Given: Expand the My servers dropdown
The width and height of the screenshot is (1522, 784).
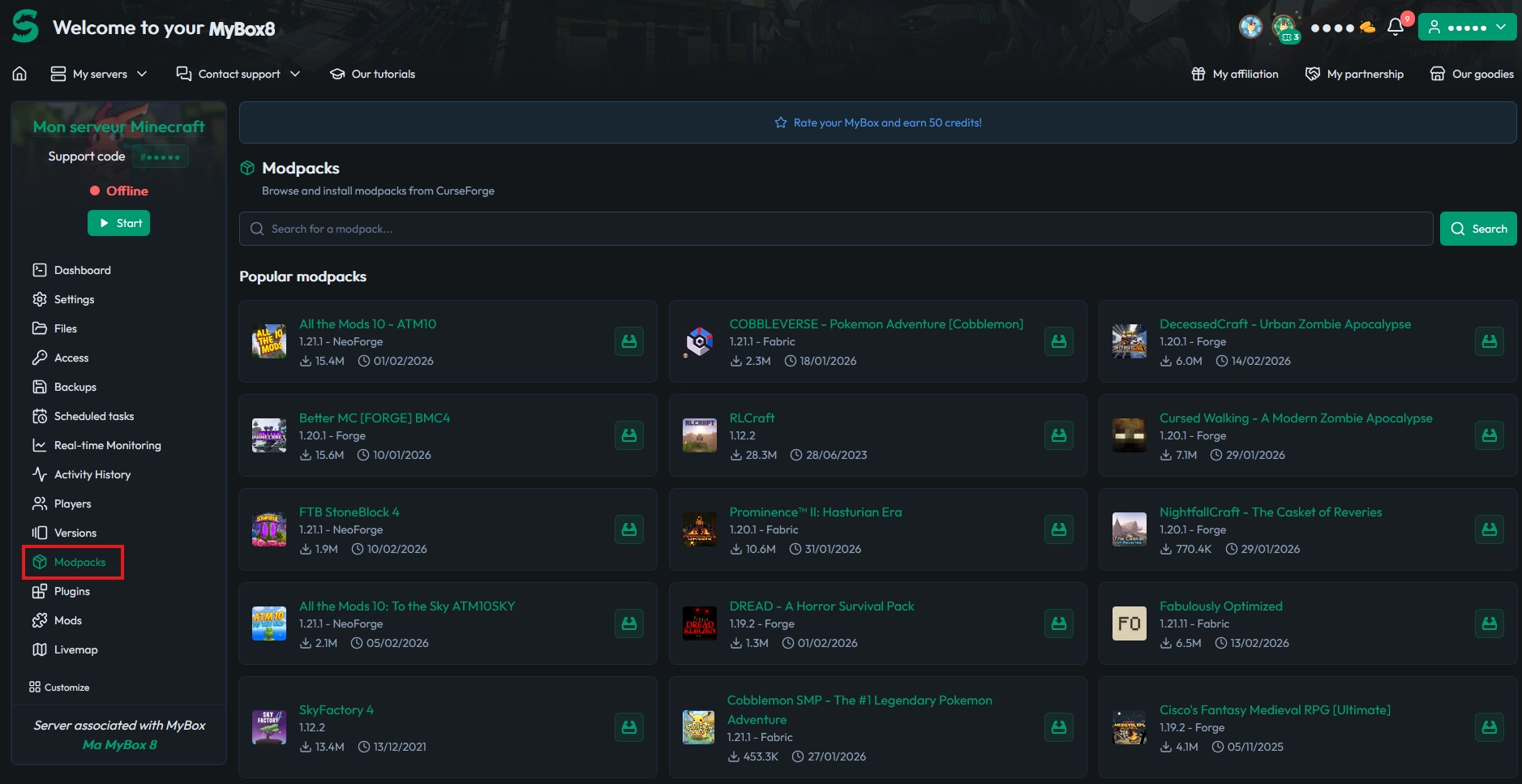Looking at the screenshot, I should 99,74.
